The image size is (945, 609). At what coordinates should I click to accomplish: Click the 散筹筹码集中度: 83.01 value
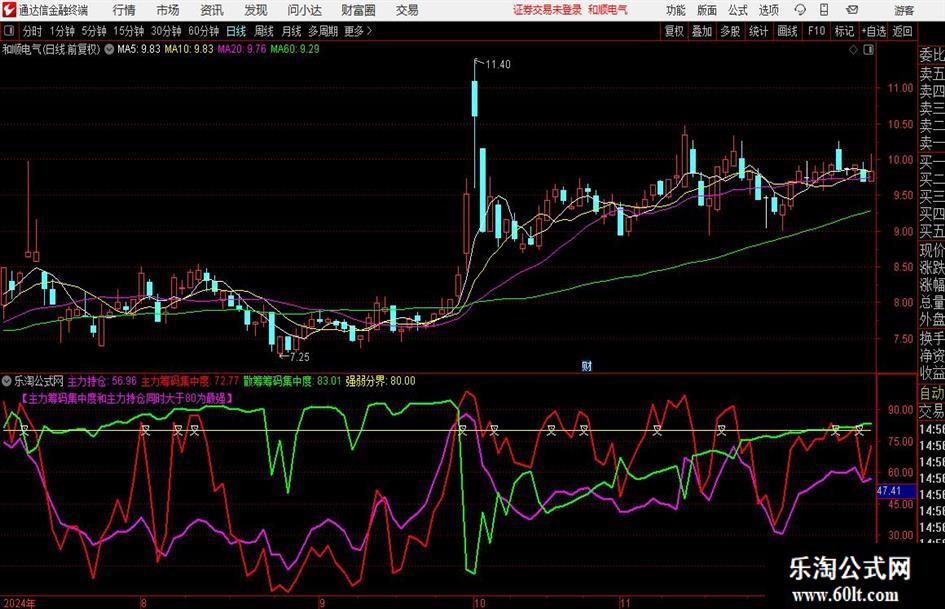click(292, 381)
